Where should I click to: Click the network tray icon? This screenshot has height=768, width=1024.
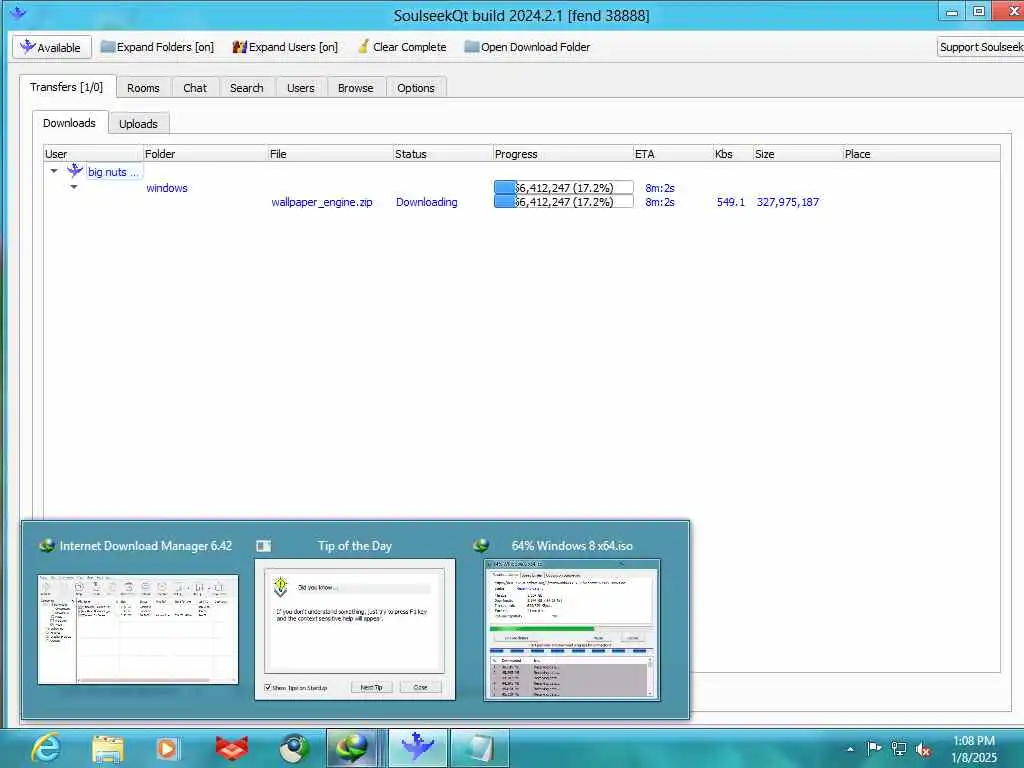[899, 749]
